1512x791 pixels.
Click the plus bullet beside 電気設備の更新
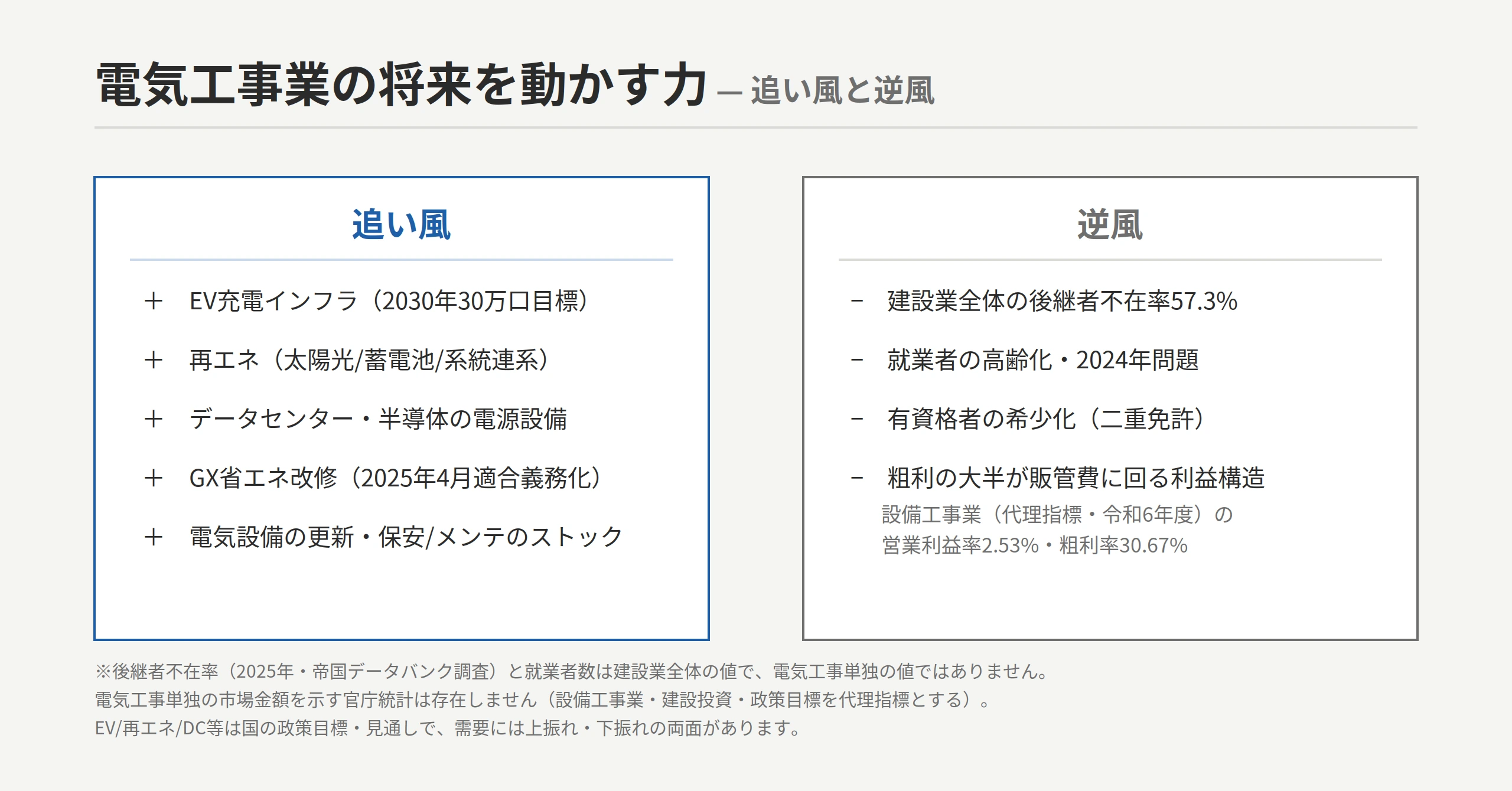pos(154,537)
